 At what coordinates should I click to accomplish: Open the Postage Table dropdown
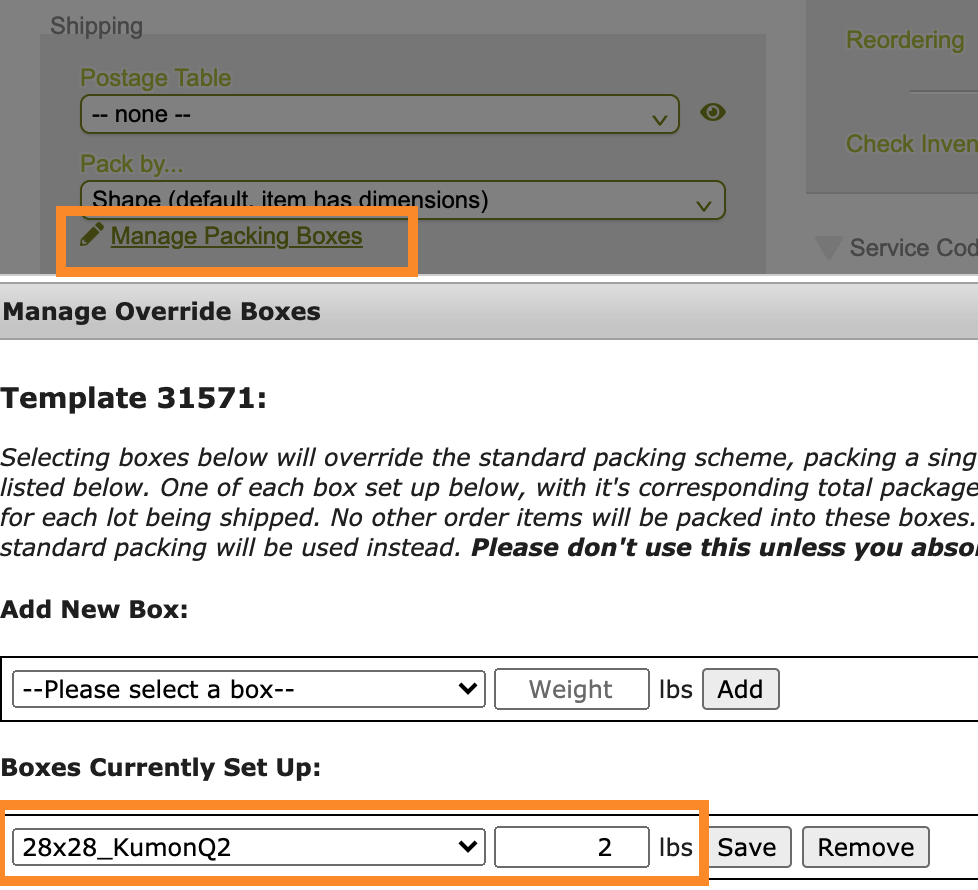pyautogui.click(x=379, y=115)
